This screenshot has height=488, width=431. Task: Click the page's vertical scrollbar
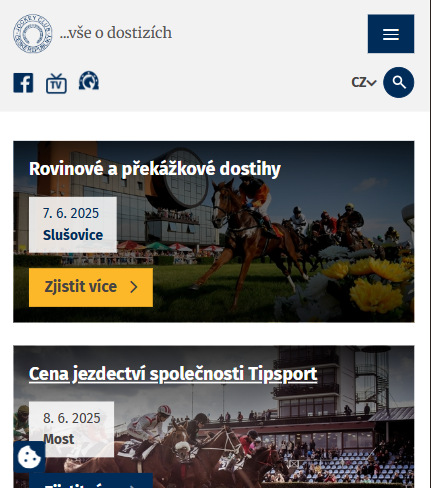coord(430,244)
